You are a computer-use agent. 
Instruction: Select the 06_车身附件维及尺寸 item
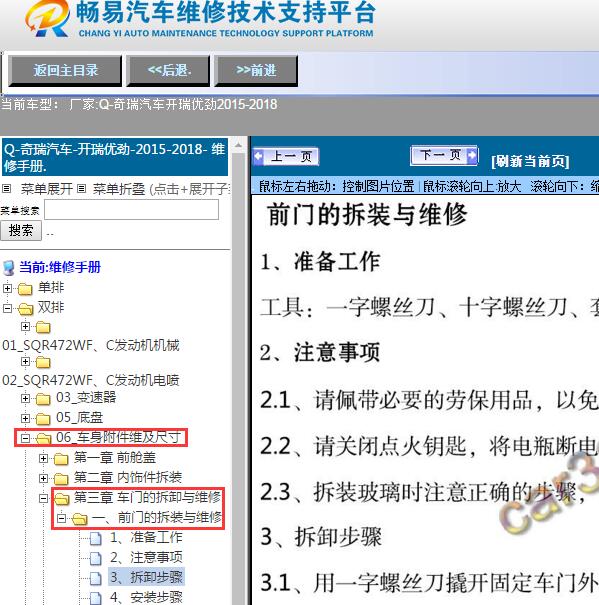[x=118, y=437]
